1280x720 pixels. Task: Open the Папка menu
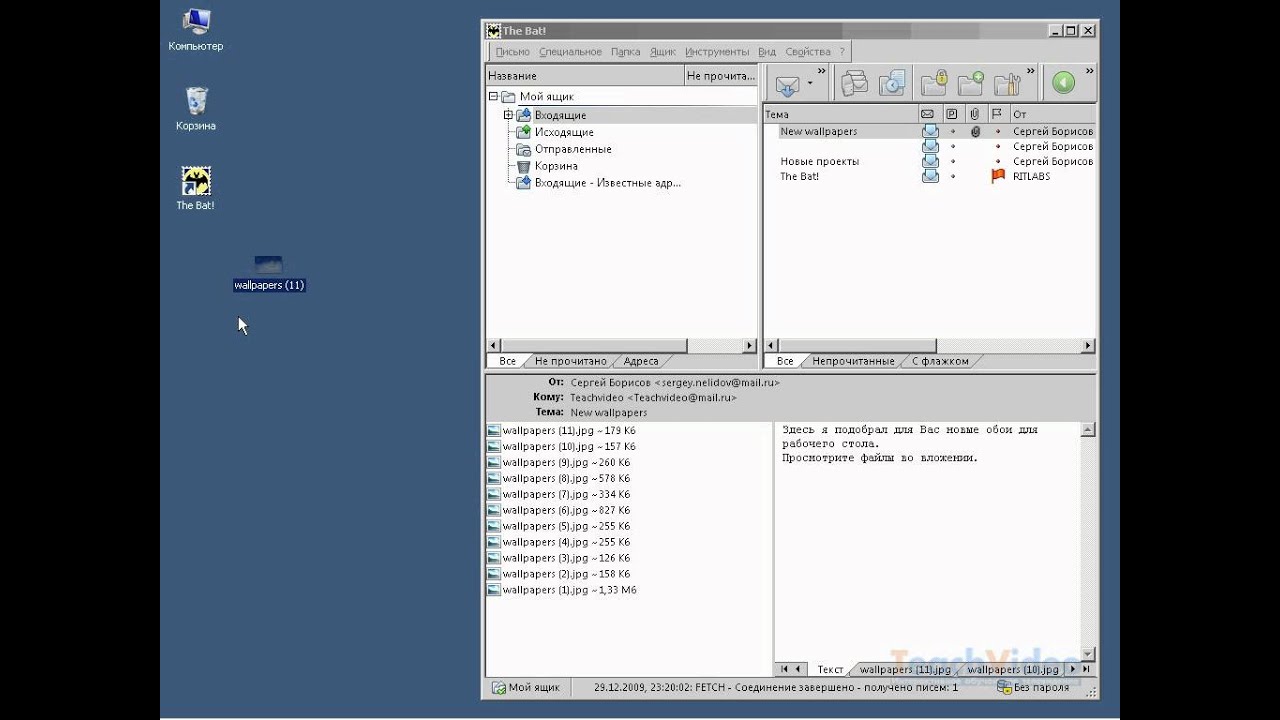click(x=625, y=51)
